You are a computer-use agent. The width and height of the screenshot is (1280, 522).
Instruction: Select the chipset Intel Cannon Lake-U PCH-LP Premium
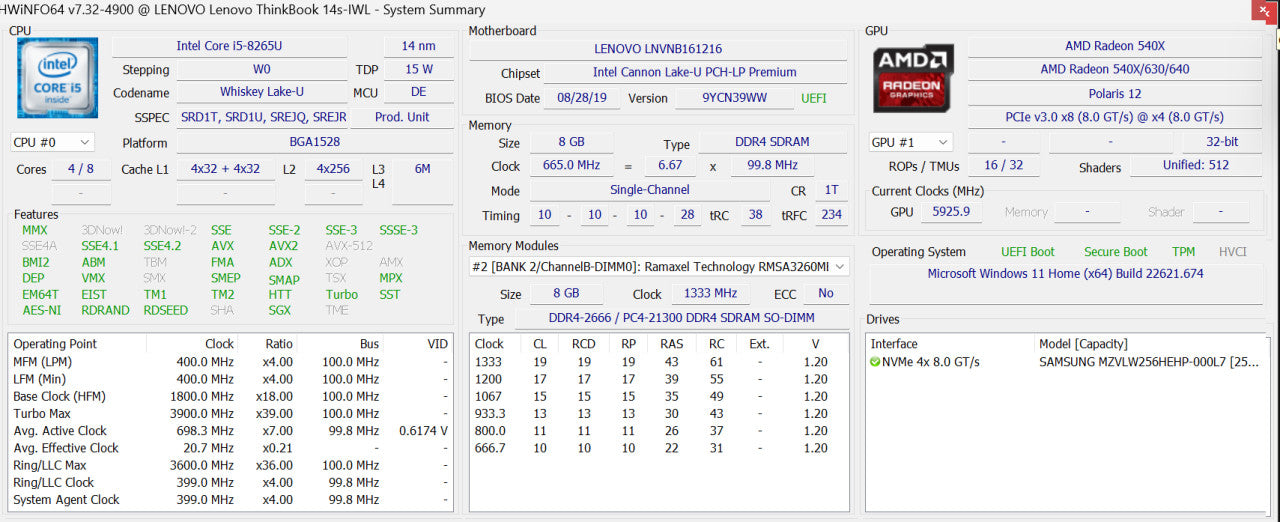click(x=694, y=72)
